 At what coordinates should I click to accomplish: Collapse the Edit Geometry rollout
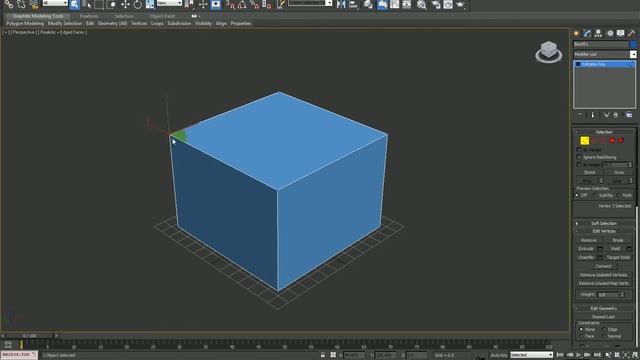(x=604, y=309)
